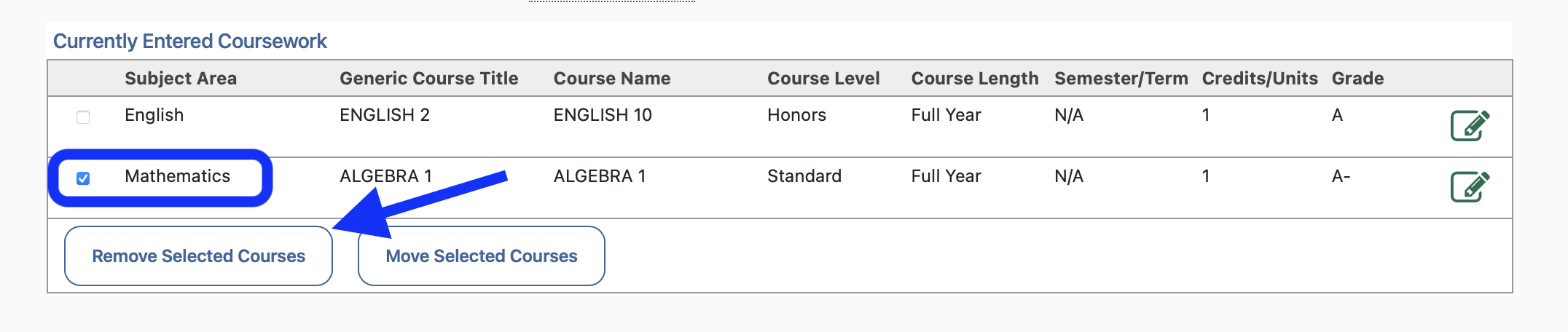
Task: Click the Honors course level cell
Action: click(x=796, y=115)
